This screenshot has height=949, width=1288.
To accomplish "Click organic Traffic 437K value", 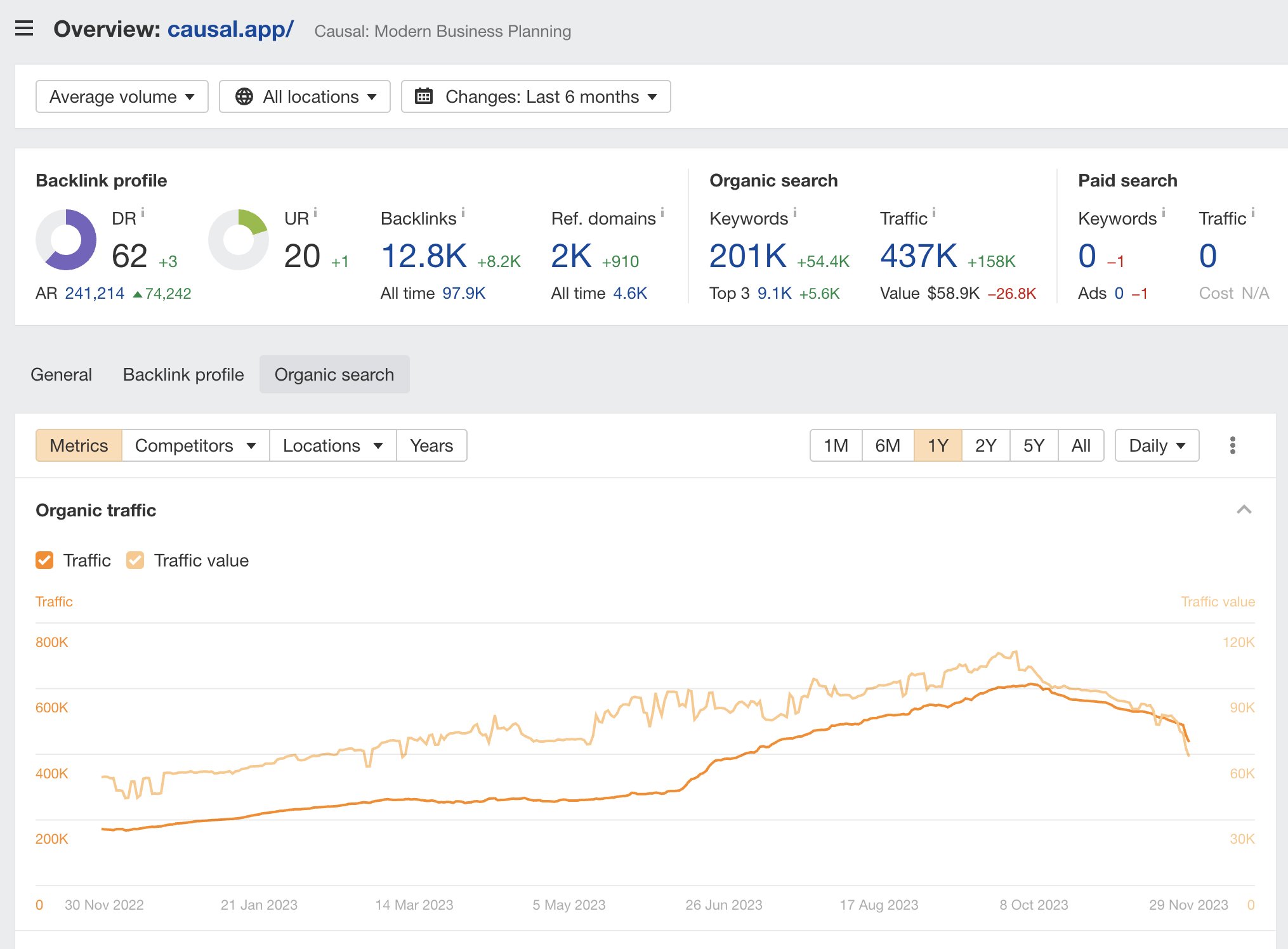I will click(x=919, y=256).
